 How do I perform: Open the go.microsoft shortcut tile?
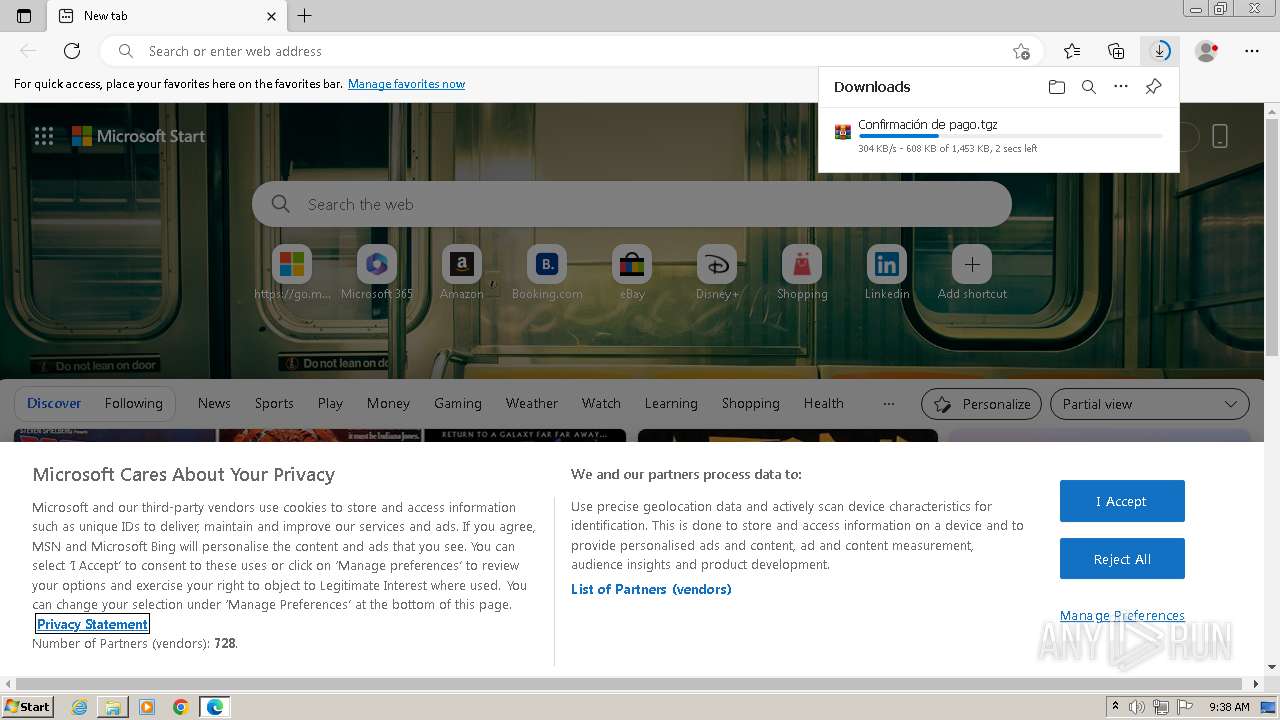tap(292, 273)
